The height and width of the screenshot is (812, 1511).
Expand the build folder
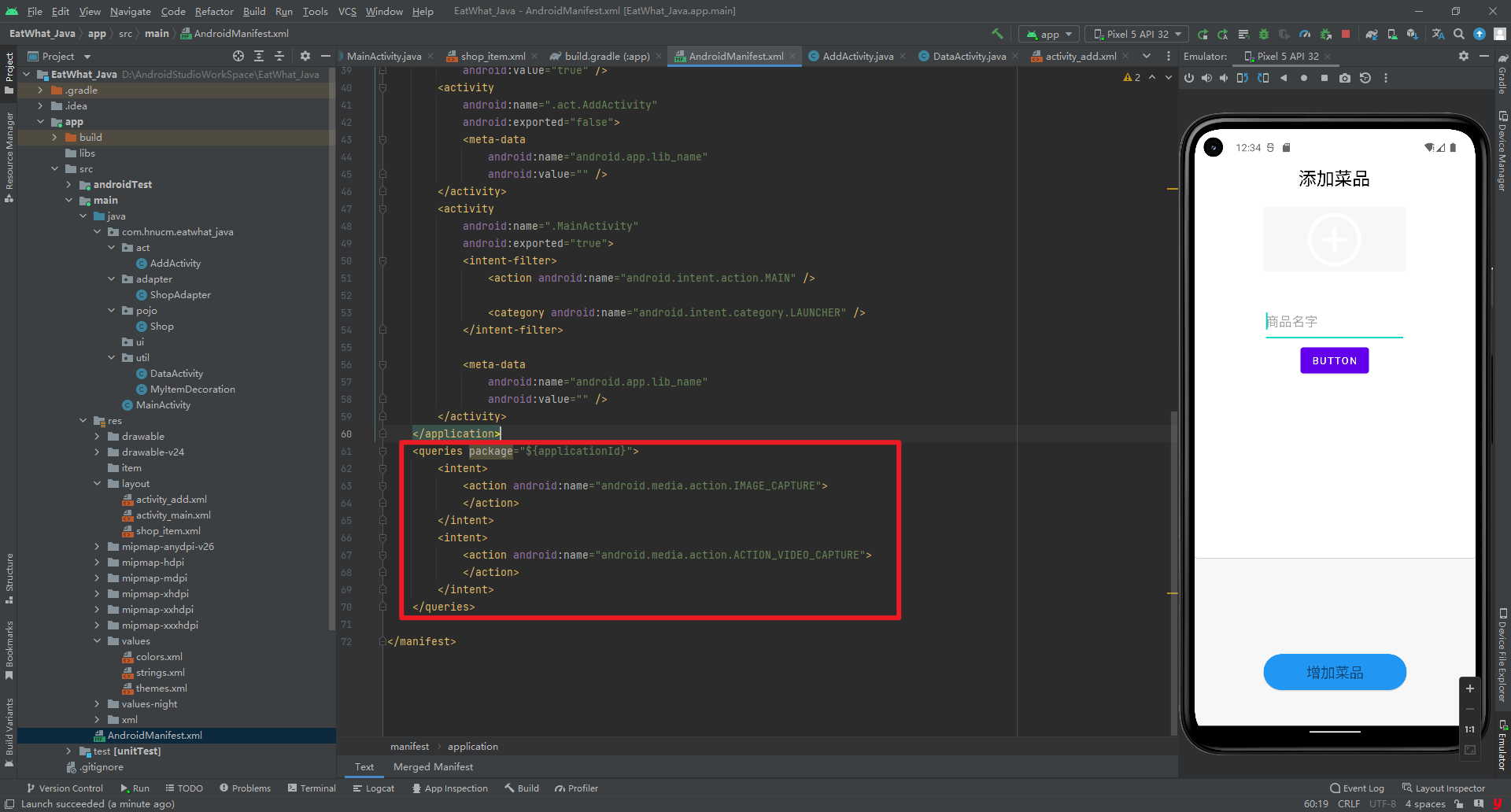pos(55,137)
